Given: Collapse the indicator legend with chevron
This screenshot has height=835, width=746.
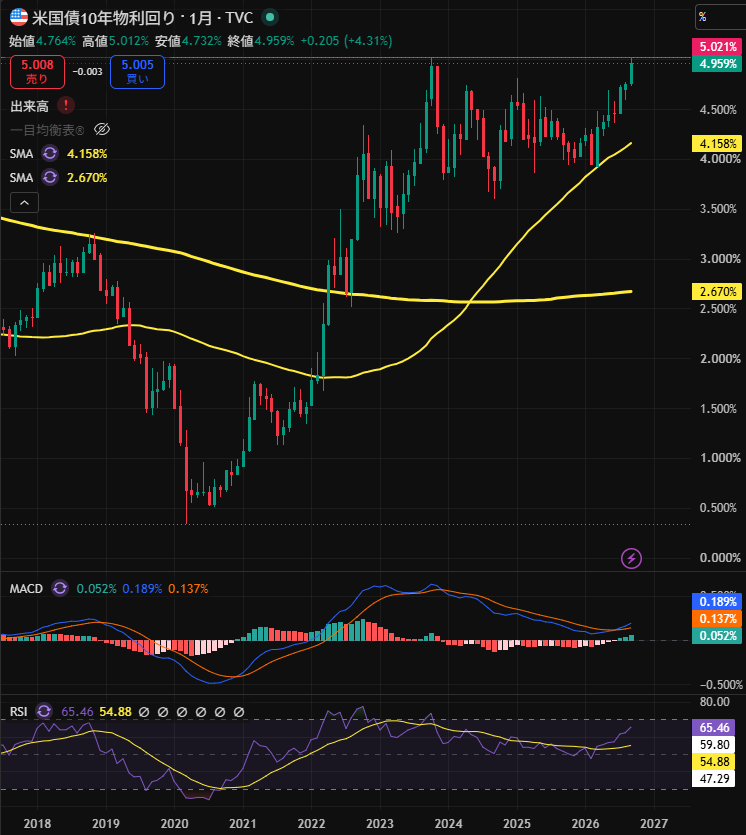Looking at the screenshot, I should point(24,202).
